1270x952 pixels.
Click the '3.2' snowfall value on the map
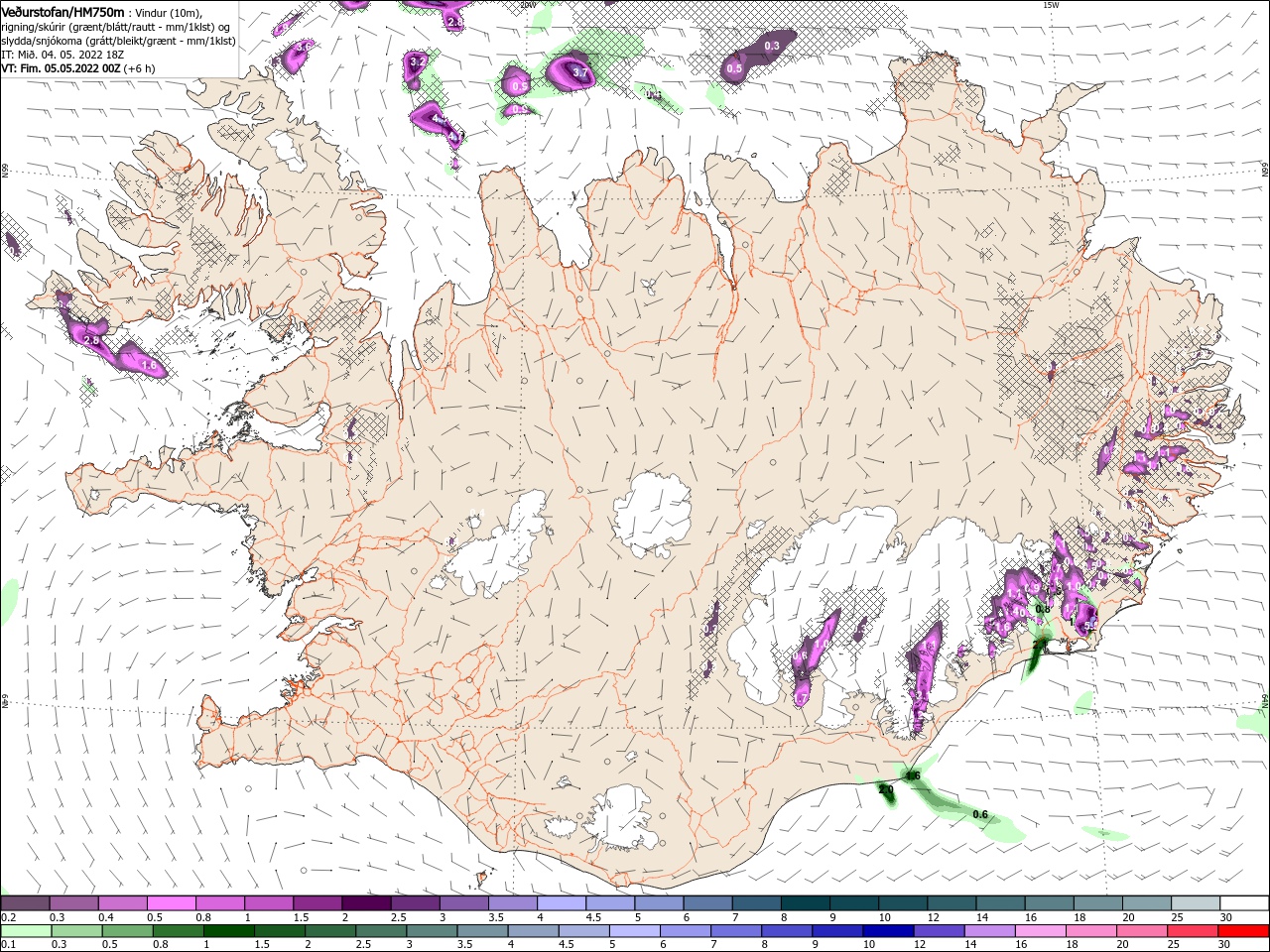(x=417, y=61)
